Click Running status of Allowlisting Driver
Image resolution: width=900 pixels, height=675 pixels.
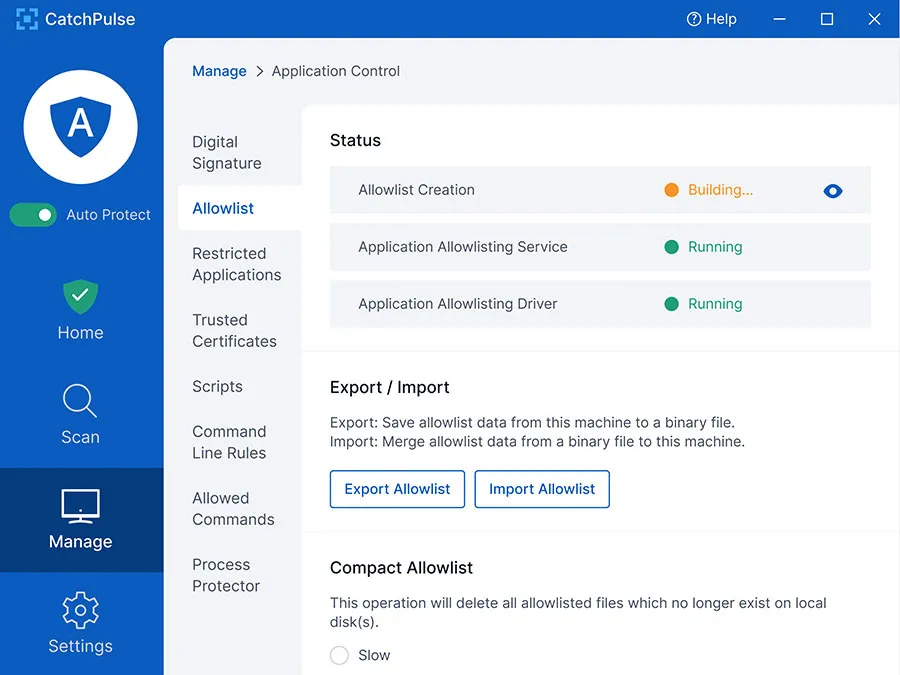click(x=715, y=304)
